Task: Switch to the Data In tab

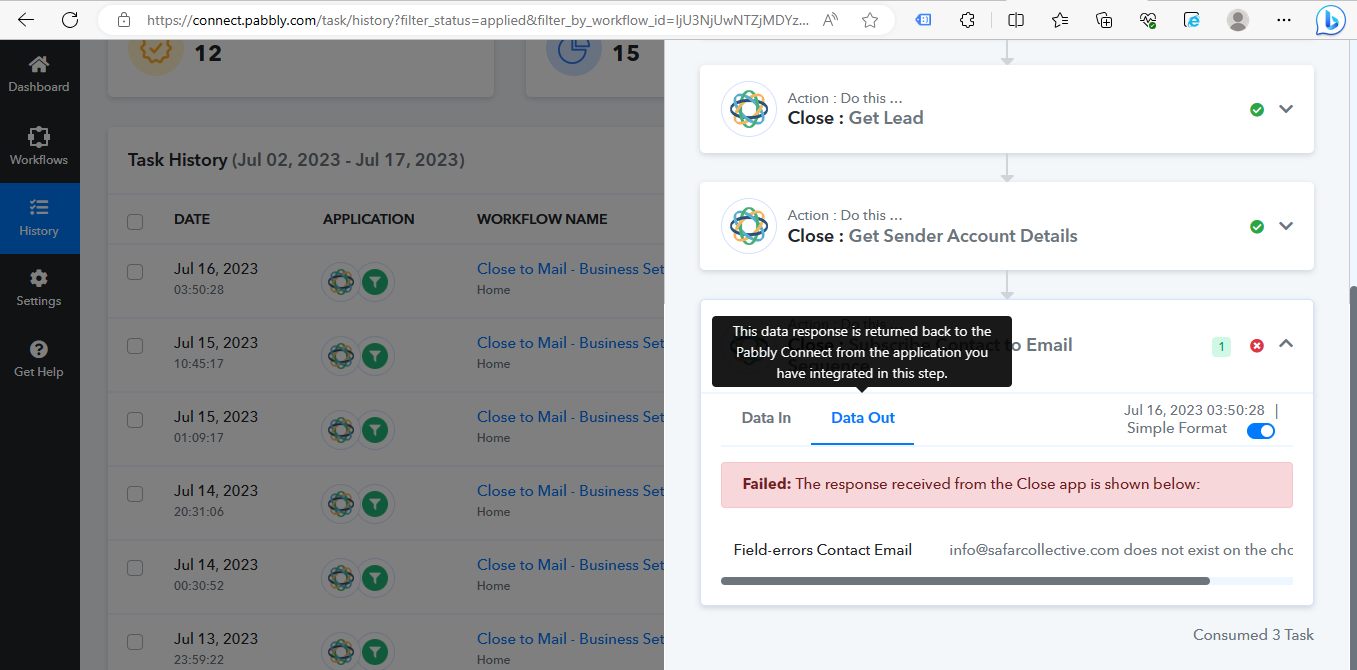Action: click(766, 418)
